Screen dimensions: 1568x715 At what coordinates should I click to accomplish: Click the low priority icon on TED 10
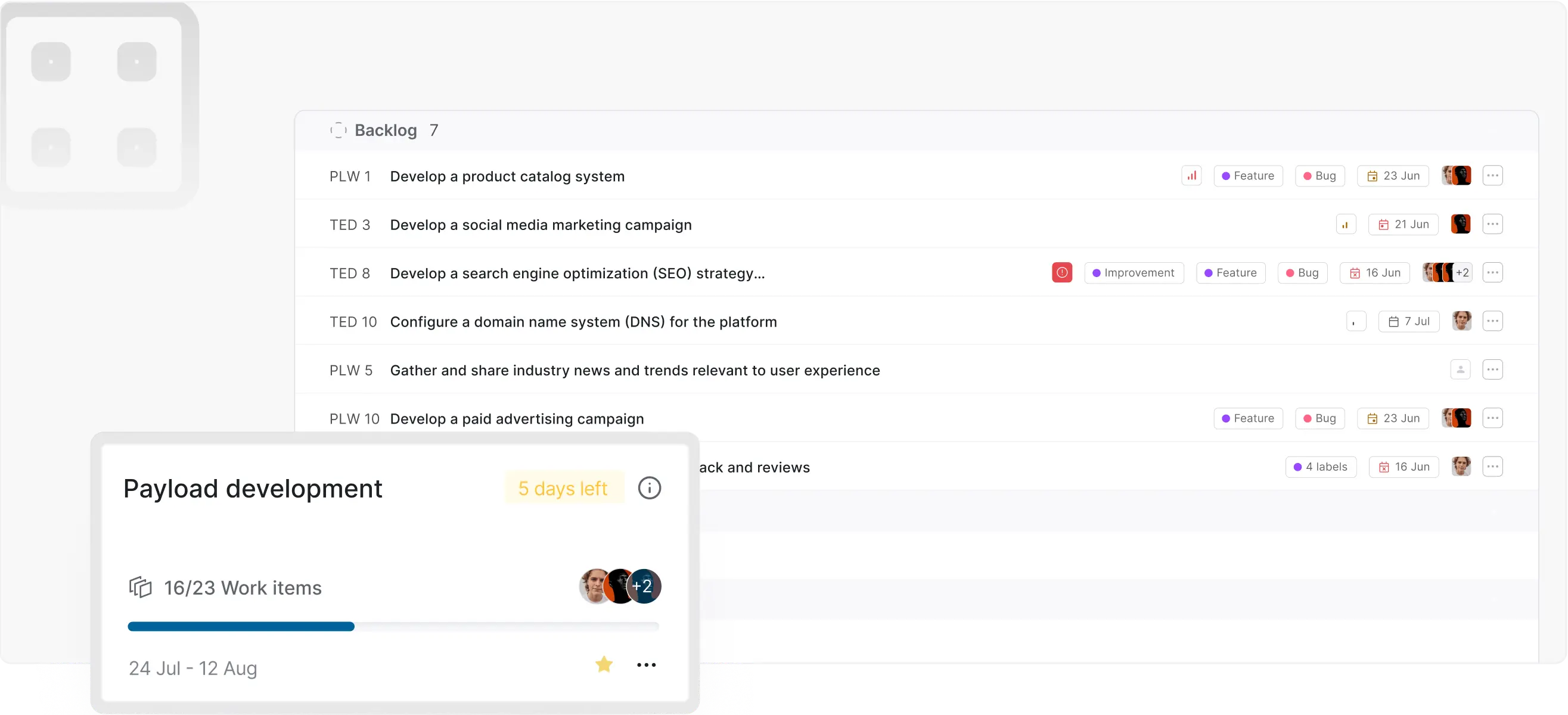[1356, 321]
